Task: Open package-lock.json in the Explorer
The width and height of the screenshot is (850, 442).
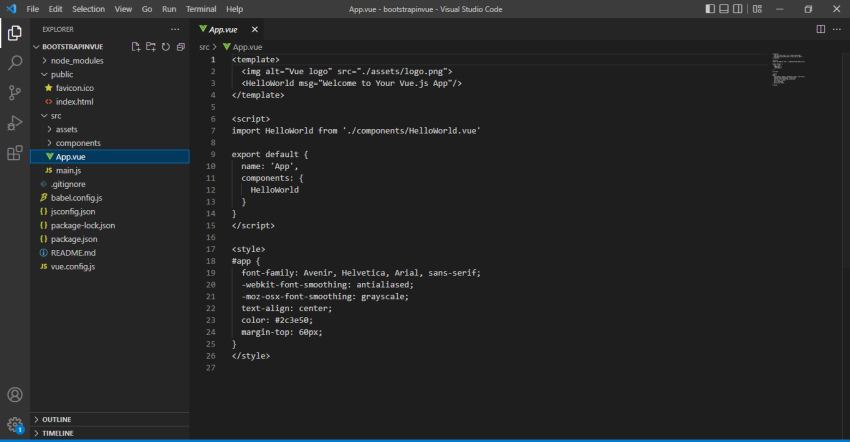Action: 110,225
